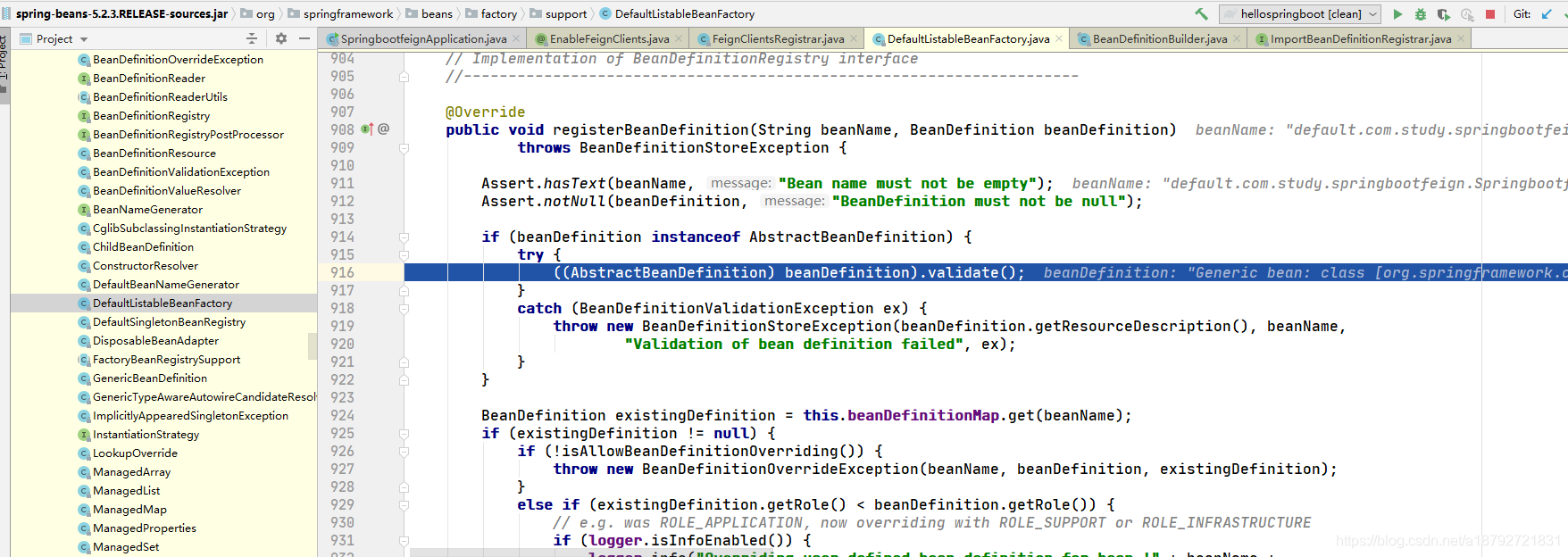Collapse the code fold marker at line 914
This screenshot has width=1568, height=557.
click(404, 237)
